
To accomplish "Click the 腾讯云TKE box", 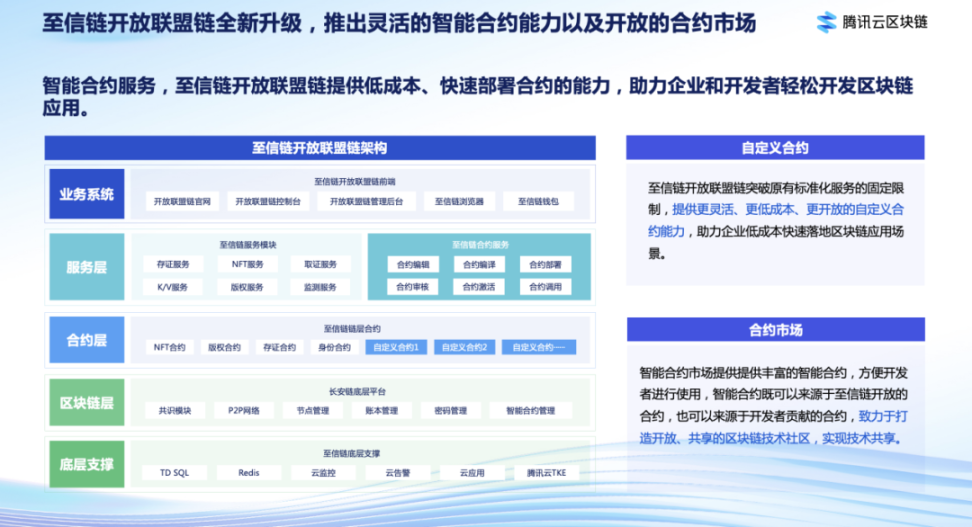I will (546, 473).
